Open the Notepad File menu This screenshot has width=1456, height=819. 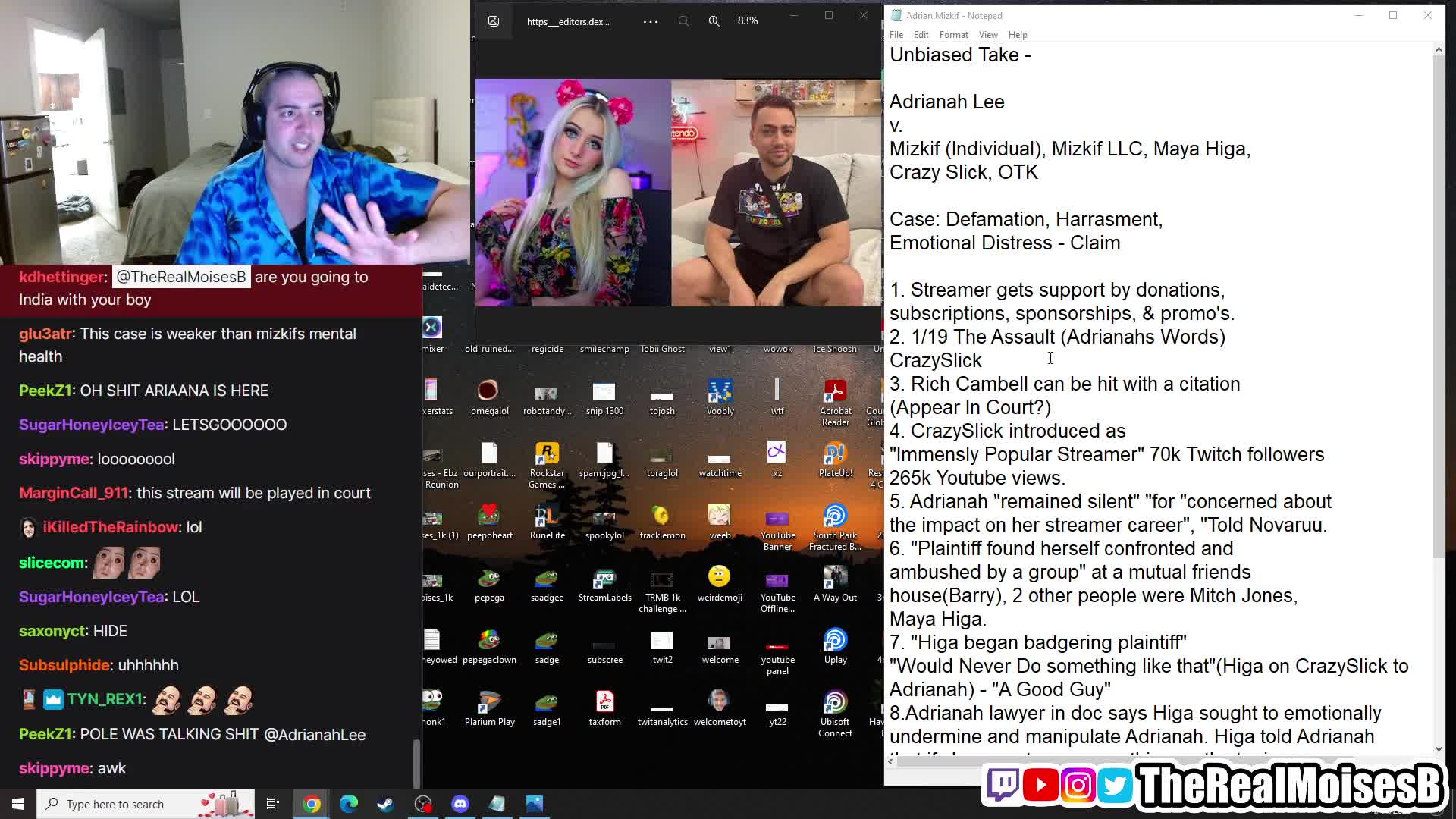tap(896, 35)
